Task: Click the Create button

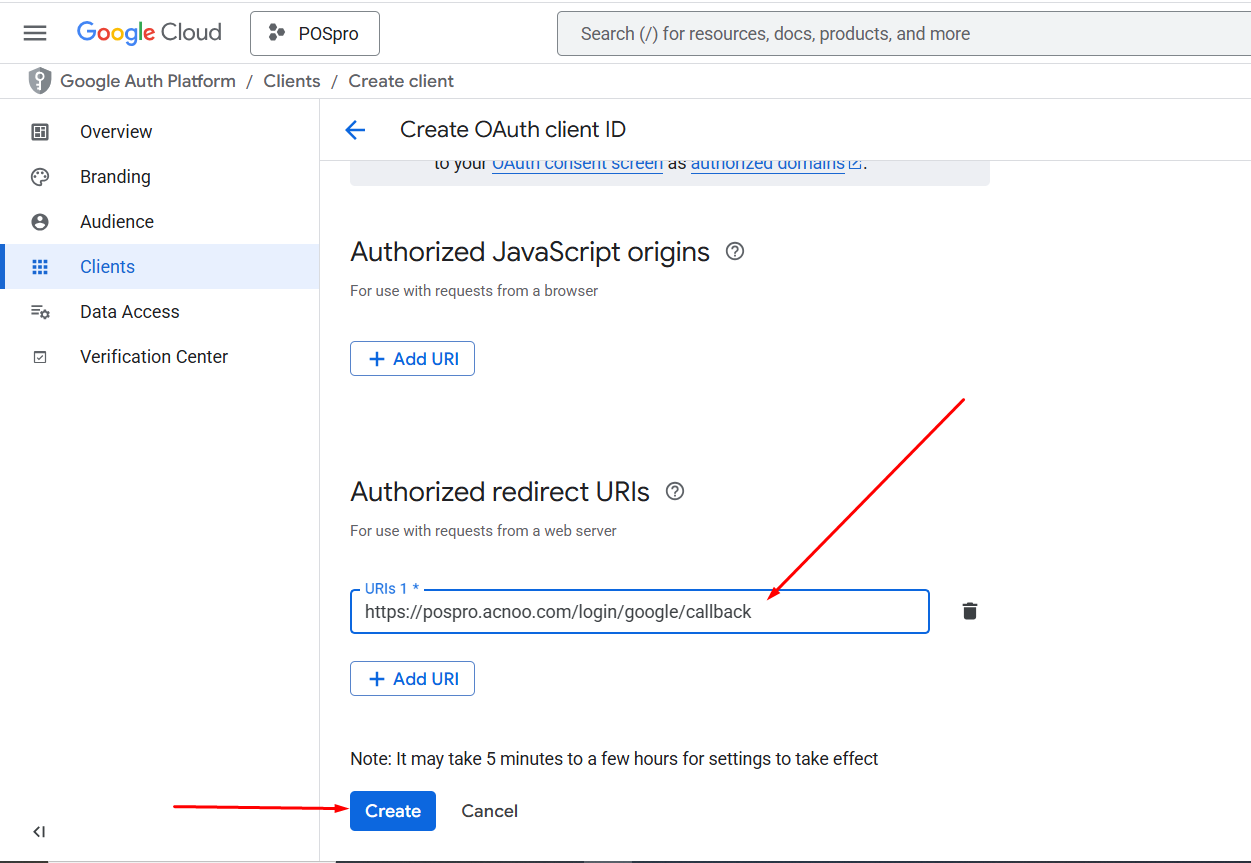Action: click(392, 811)
